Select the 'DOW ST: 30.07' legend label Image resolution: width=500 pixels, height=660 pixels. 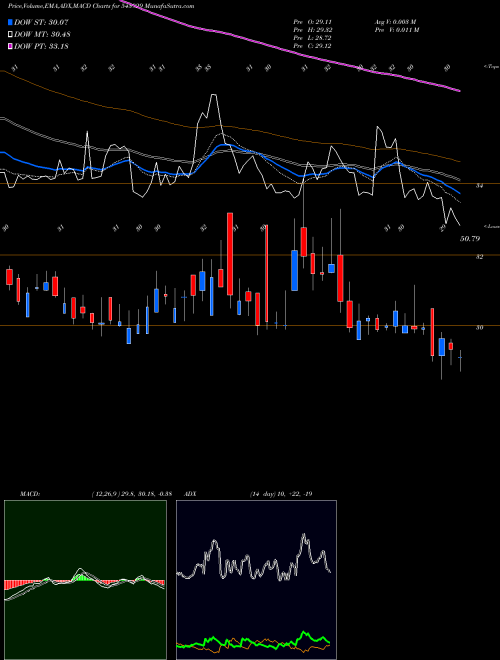coord(41,22)
